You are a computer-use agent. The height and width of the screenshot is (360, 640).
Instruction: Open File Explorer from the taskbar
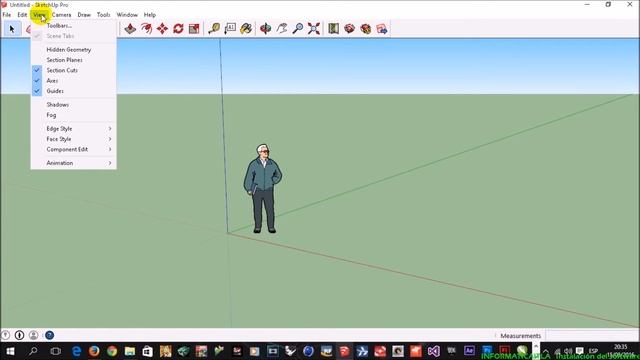pos(130,351)
